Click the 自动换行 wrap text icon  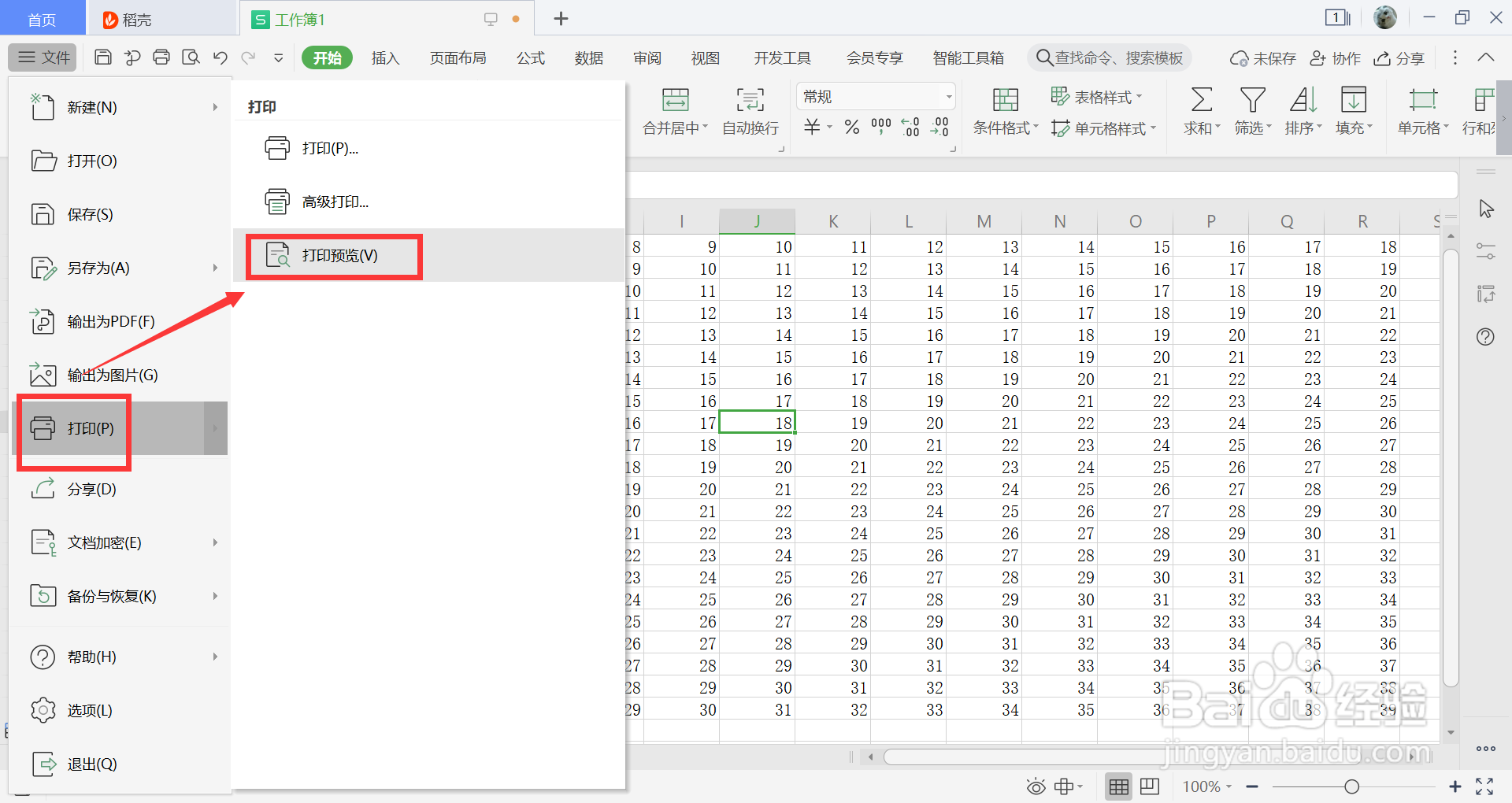pyautogui.click(x=750, y=100)
